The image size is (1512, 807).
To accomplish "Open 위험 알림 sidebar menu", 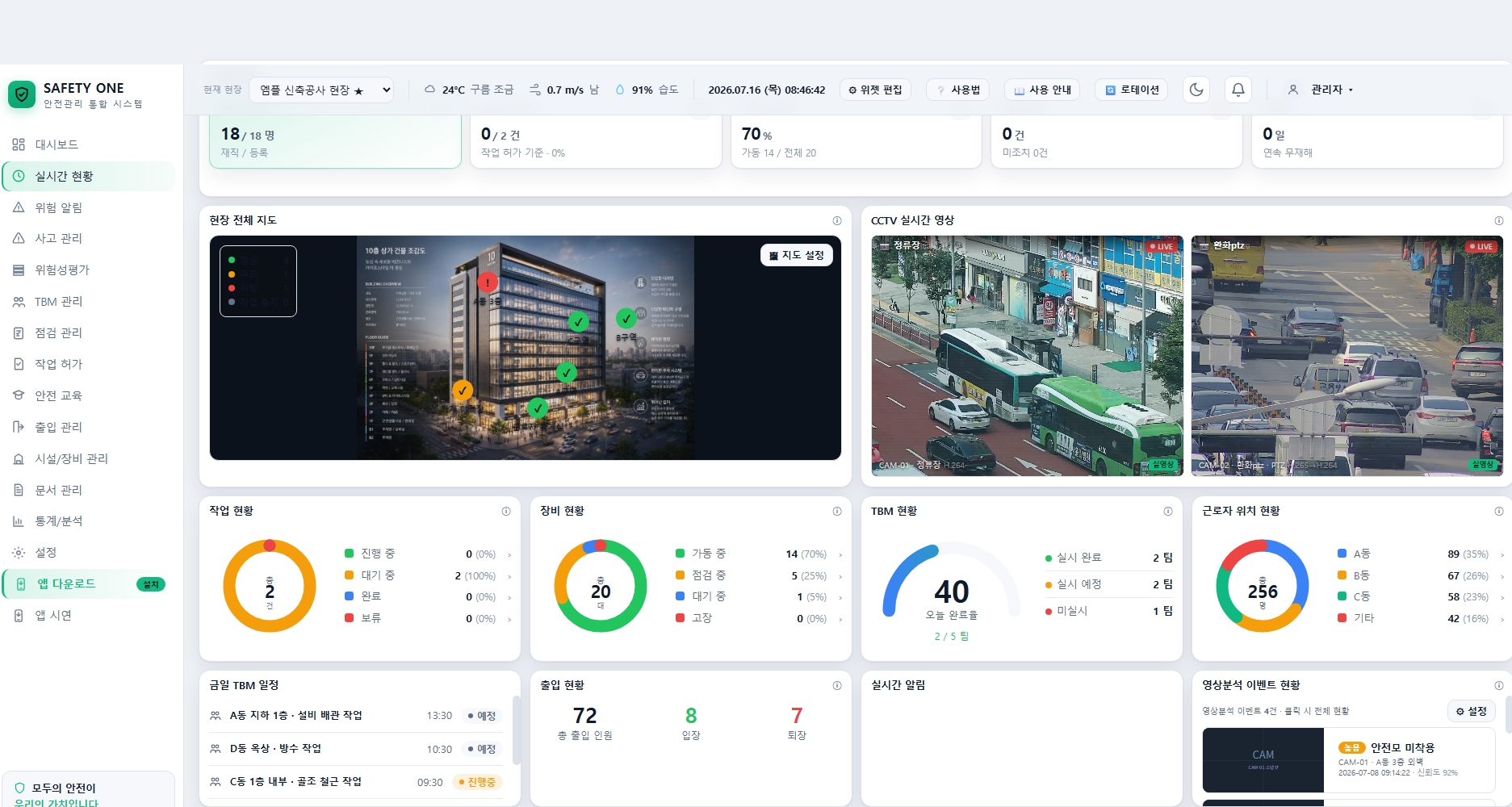I will click(x=89, y=207).
